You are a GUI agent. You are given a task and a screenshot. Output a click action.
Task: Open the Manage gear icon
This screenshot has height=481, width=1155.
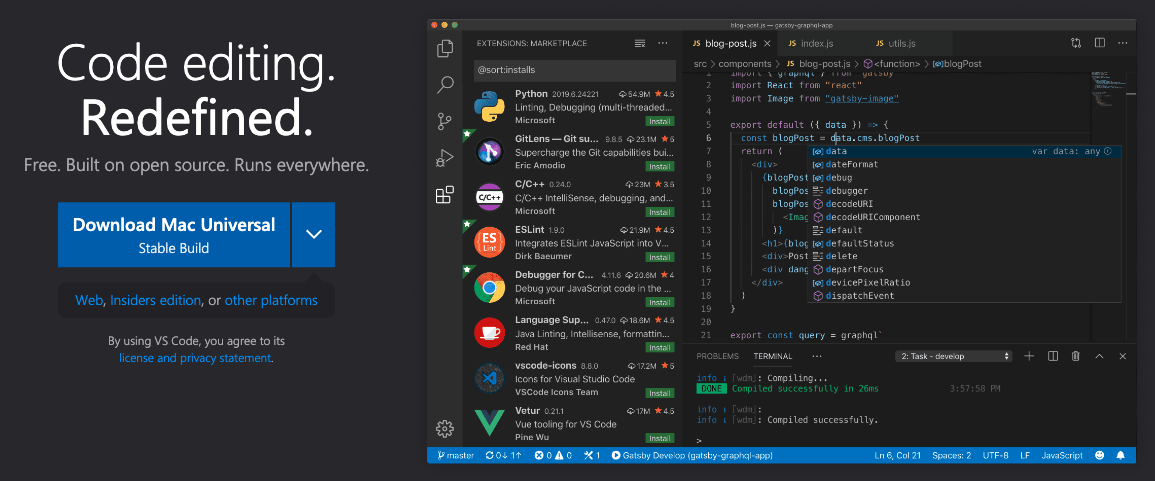pos(445,429)
